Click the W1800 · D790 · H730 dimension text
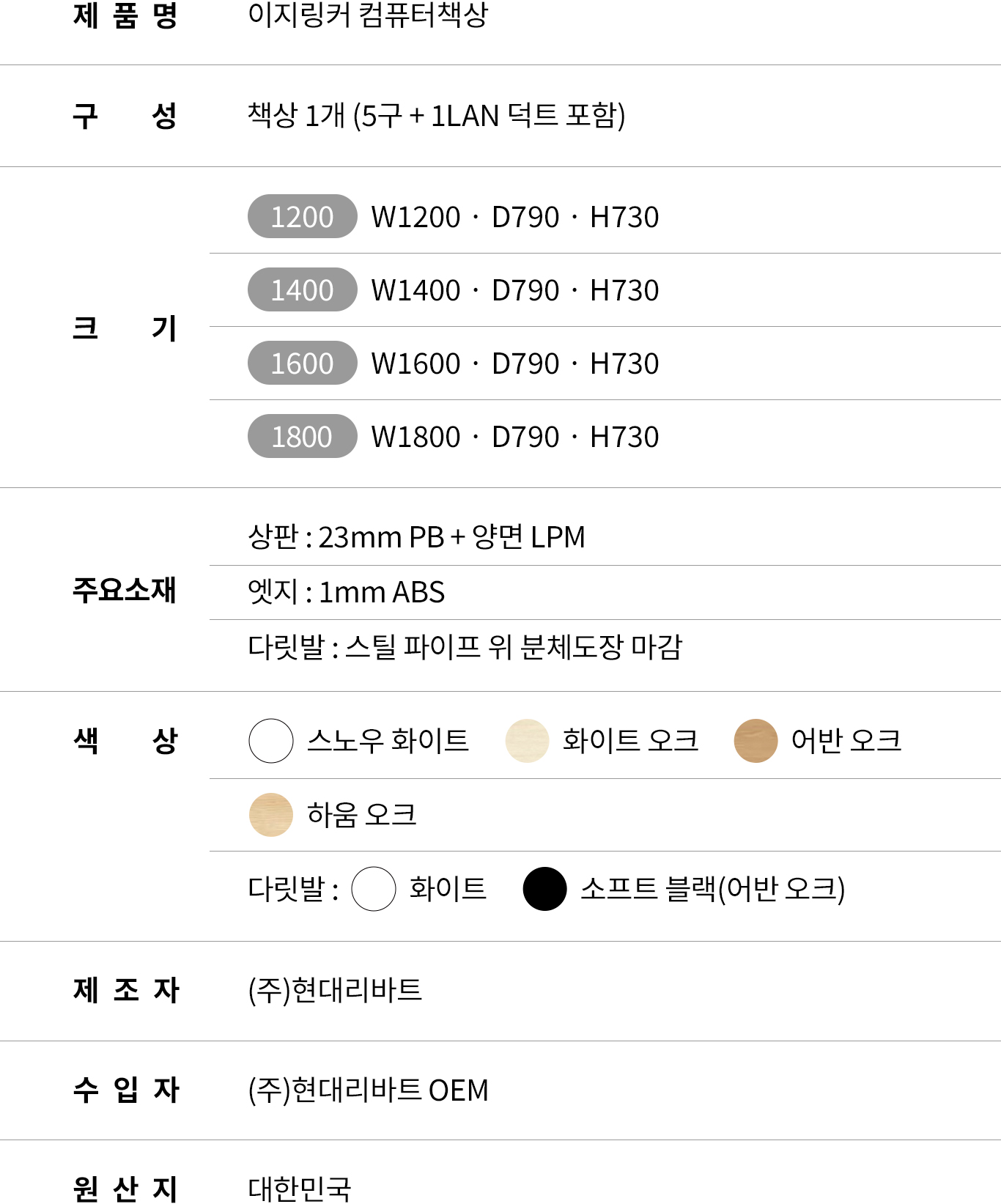The image size is (1001, 1204). click(514, 437)
